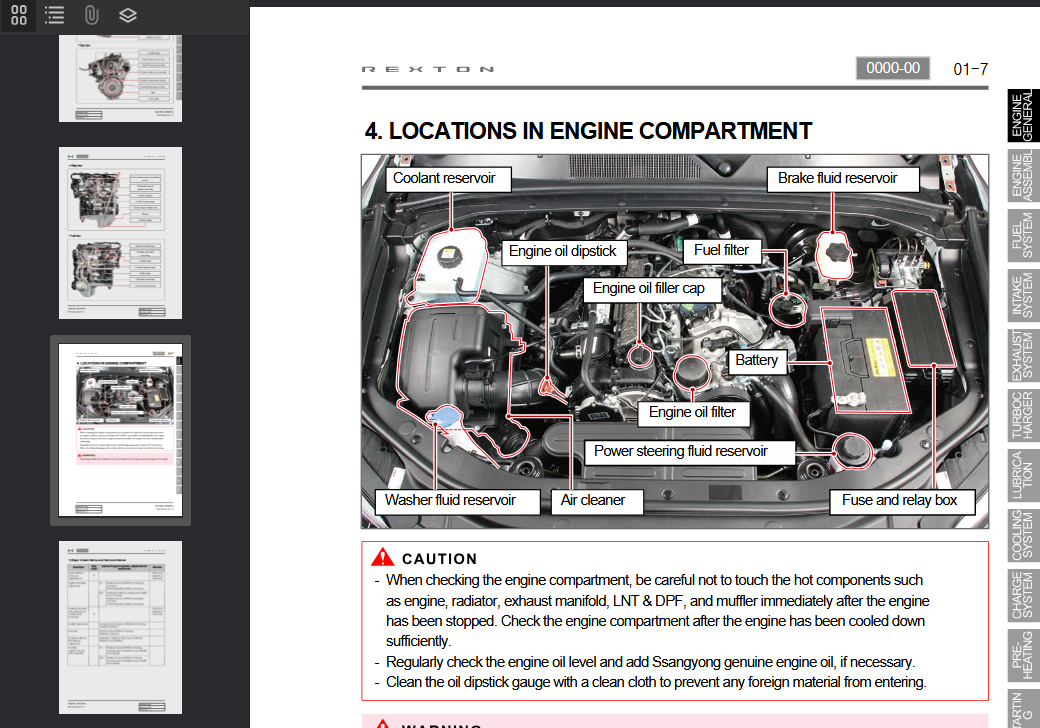Open layers panel in sidebar
This screenshot has width=1040, height=728.
tap(127, 15)
